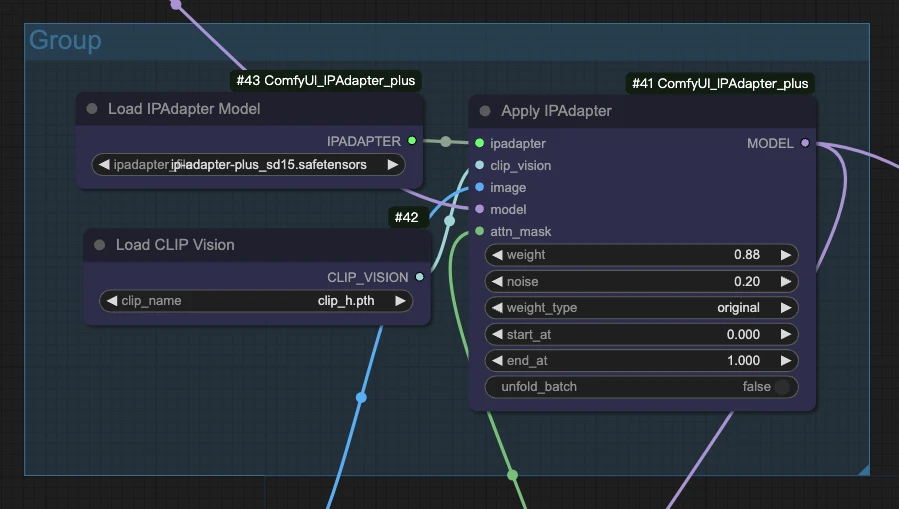
Task: Click the purple MODEL output socket
Action: 805,143
